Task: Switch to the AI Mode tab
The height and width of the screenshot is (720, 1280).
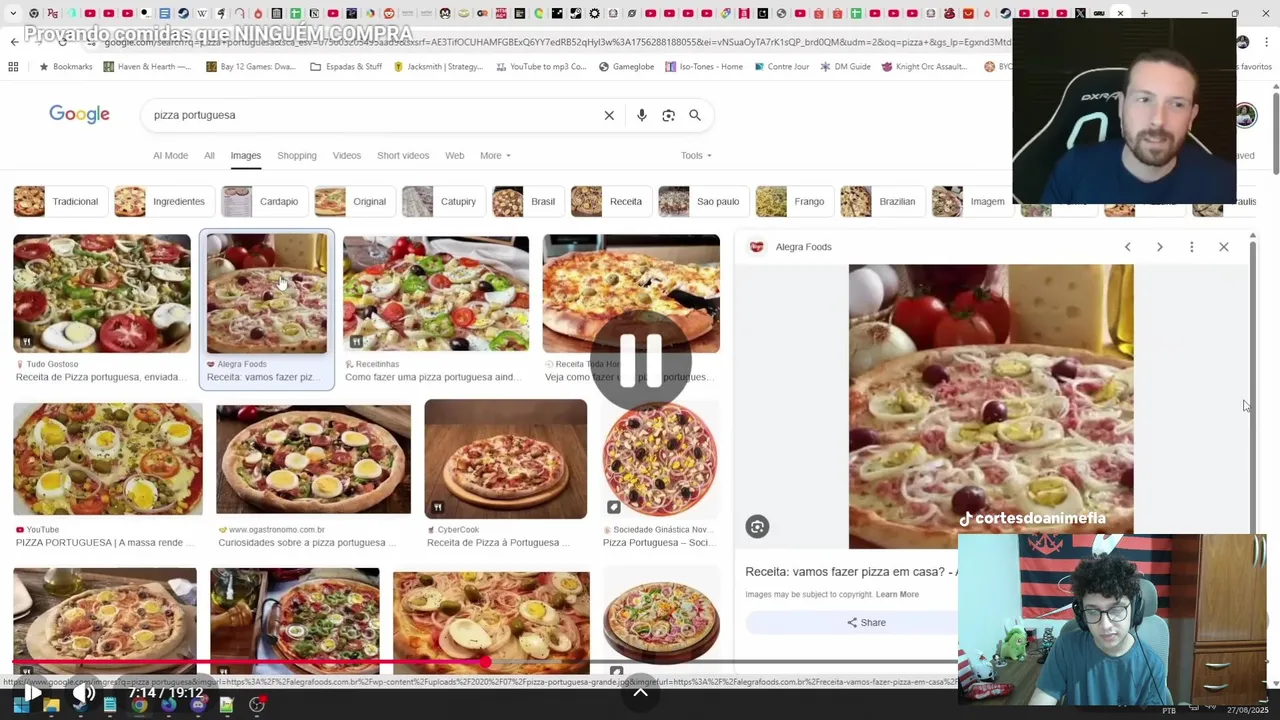Action: coord(170,156)
